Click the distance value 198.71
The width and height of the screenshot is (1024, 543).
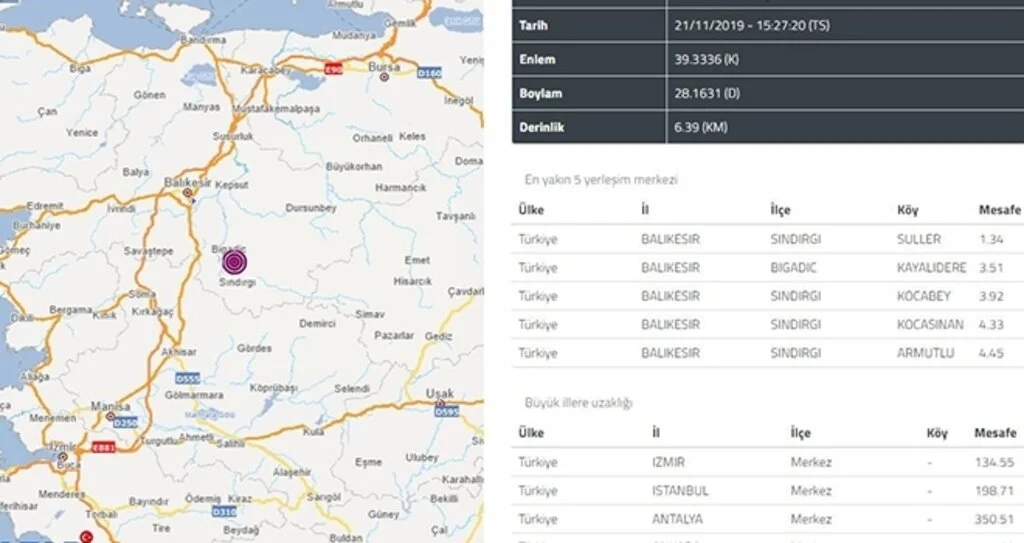995,491
